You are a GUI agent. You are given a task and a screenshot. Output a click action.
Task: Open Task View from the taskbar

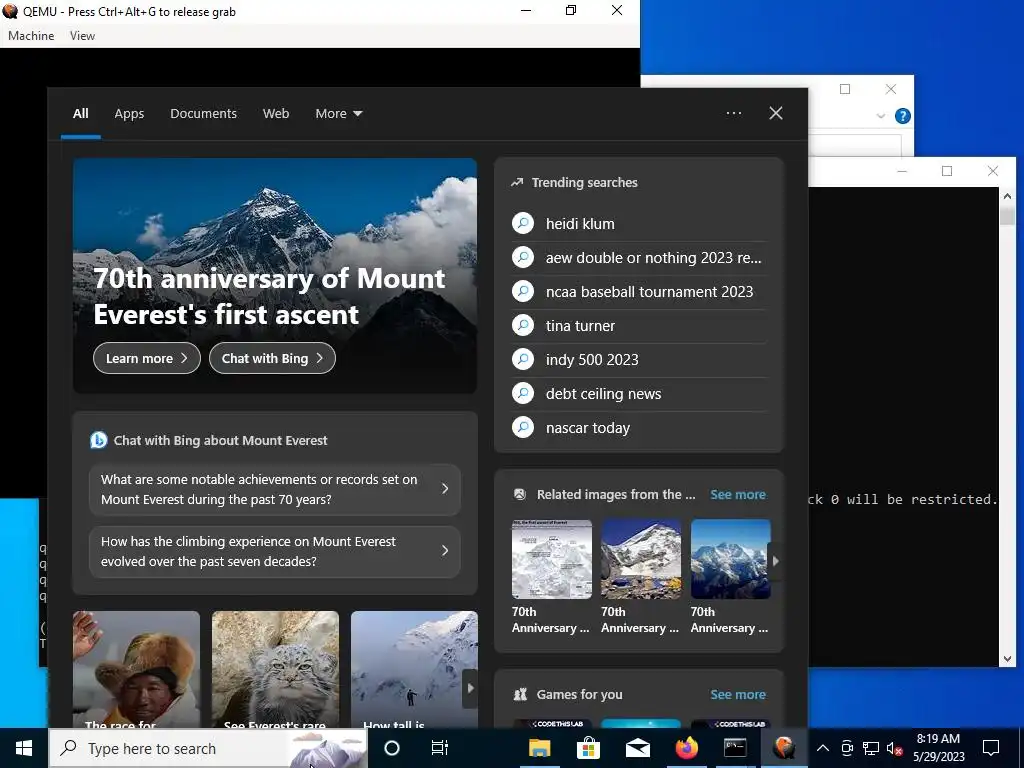point(440,748)
